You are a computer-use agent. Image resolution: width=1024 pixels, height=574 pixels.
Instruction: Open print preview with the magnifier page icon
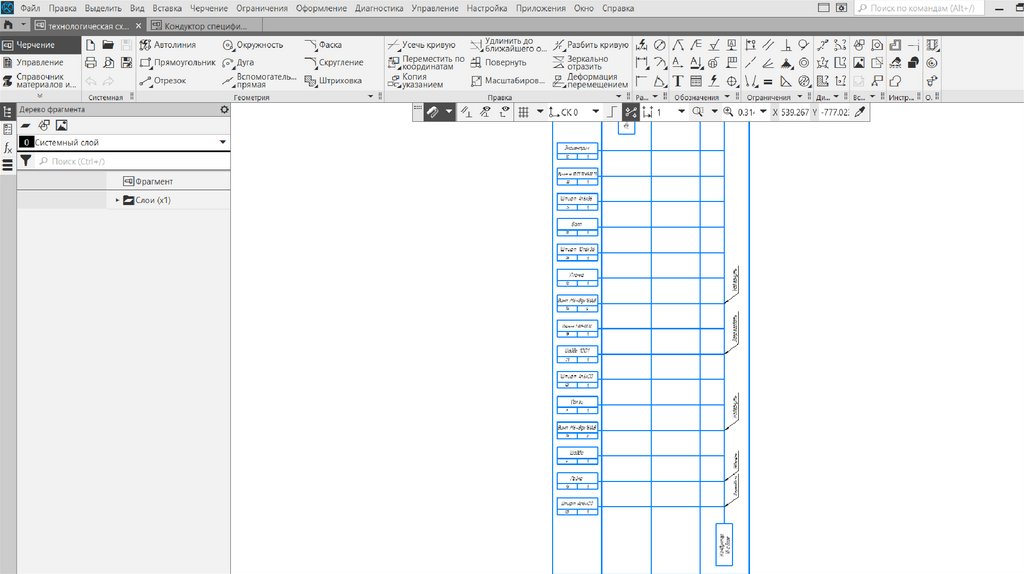(x=108, y=63)
